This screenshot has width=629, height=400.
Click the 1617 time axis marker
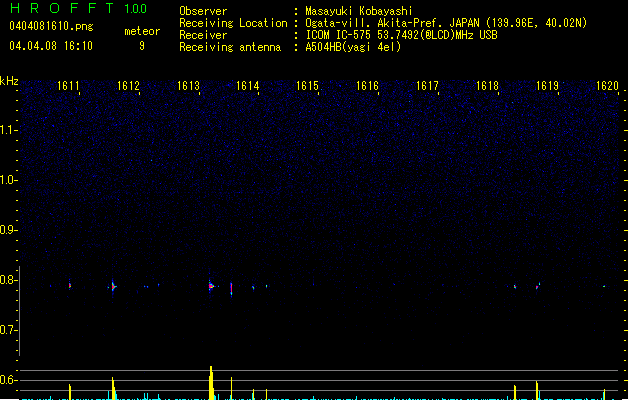click(427, 86)
